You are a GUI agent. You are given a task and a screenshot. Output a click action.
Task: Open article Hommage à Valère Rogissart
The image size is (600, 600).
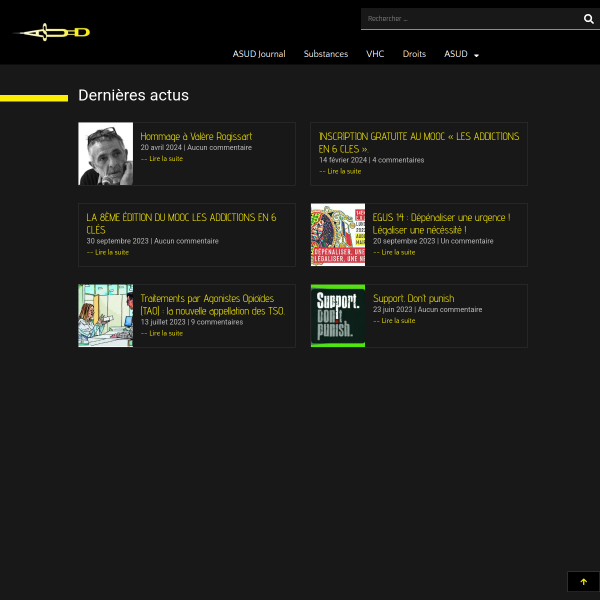point(196,136)
